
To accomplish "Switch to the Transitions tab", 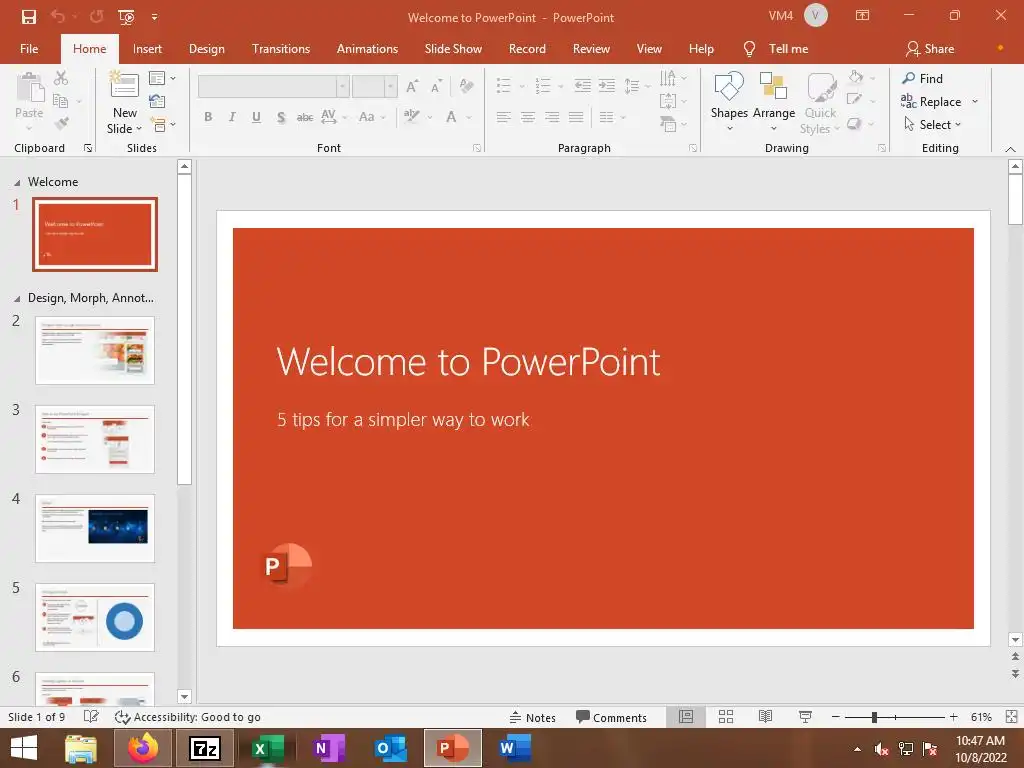I will tap(281, 49).
